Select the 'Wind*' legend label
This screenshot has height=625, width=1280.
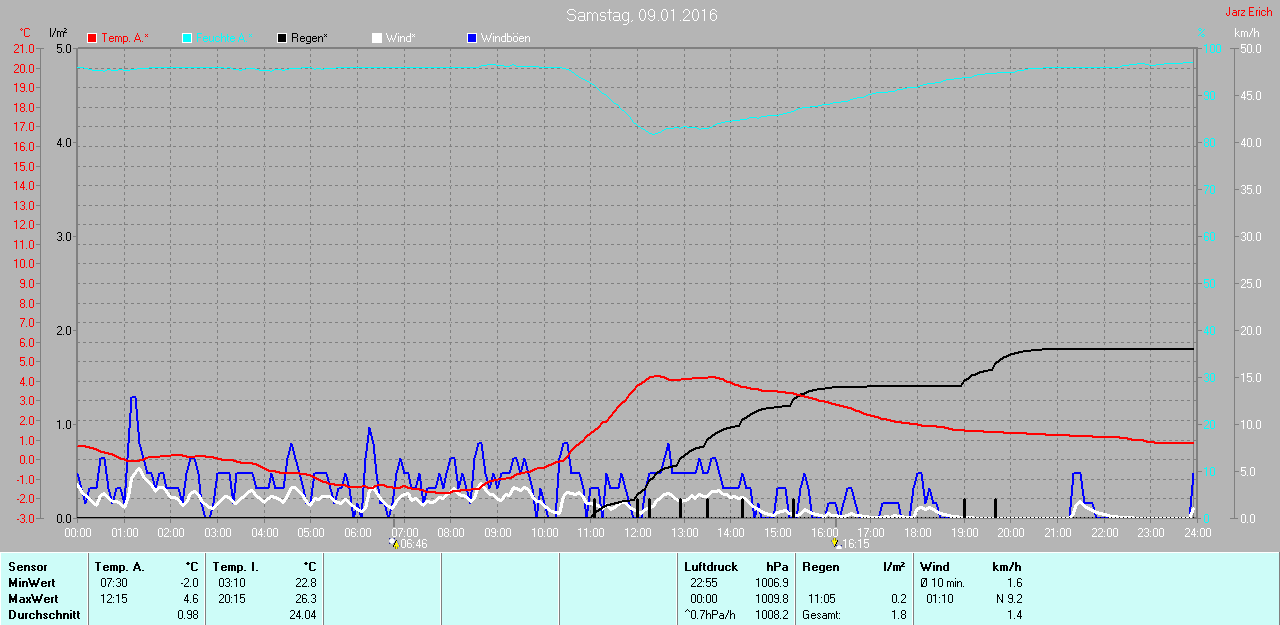400,38
